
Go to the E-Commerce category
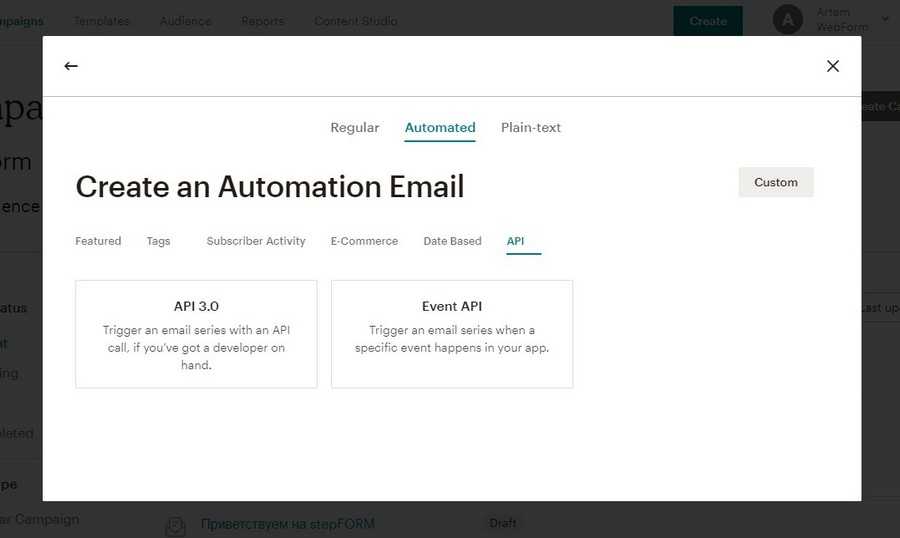pyautogui.click(x=364, y=241)
